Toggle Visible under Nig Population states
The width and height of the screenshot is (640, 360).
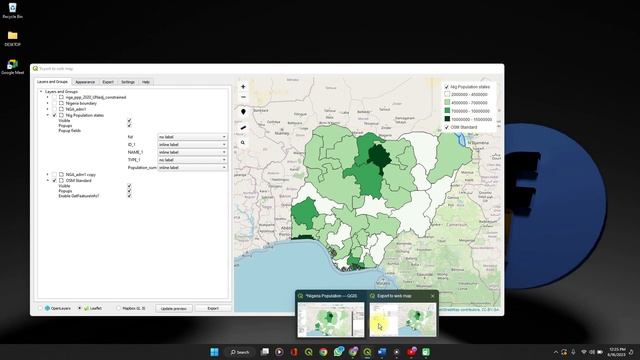(129, 121)
